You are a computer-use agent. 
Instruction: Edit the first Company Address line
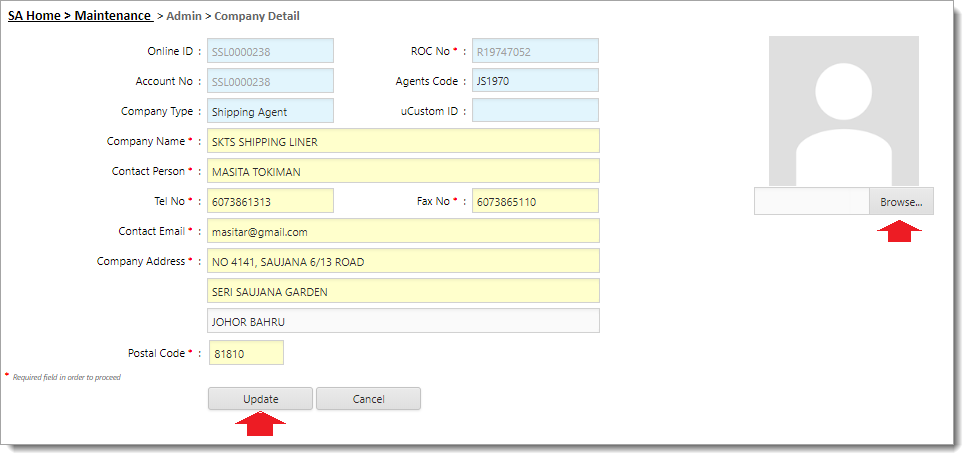click(x=403, y=262)
